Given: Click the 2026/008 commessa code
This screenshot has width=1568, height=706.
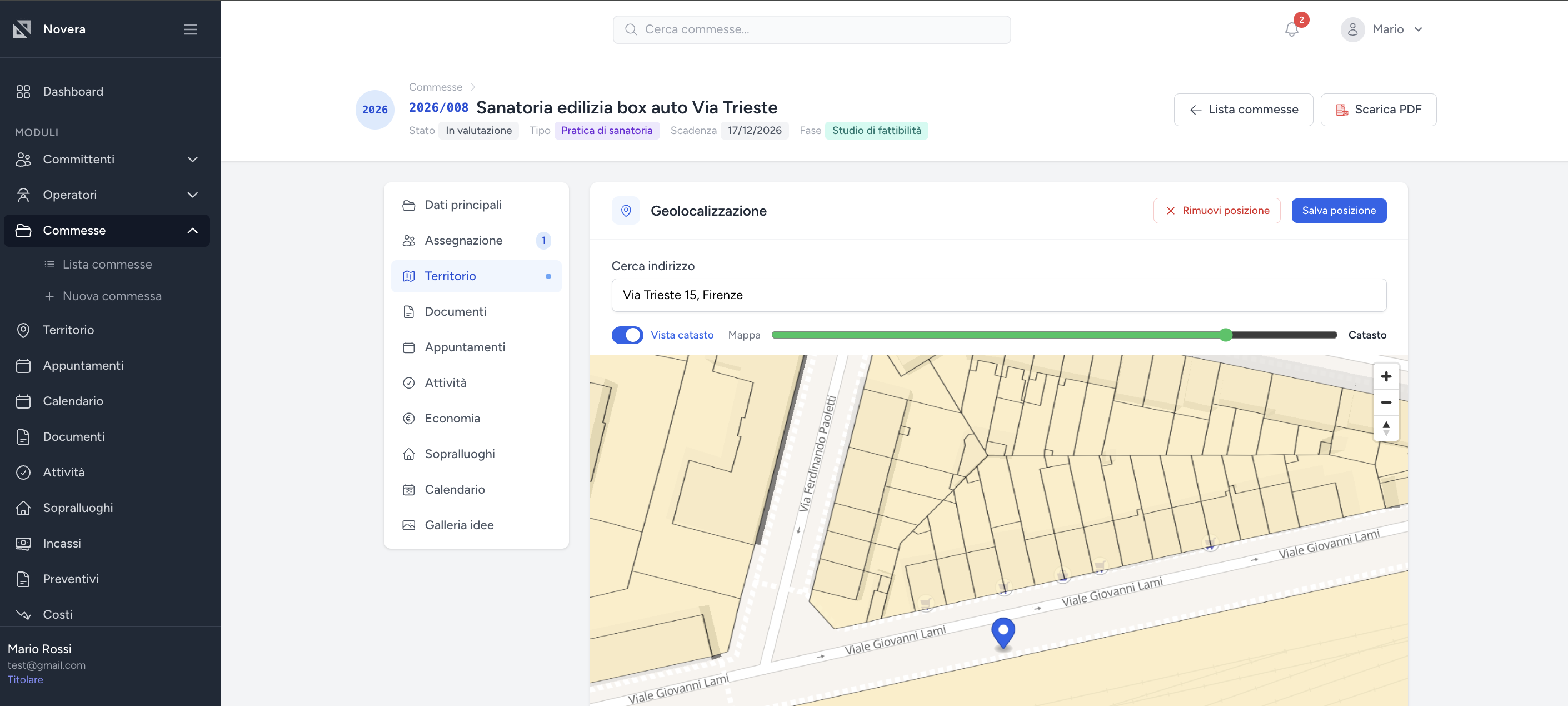Looking at the screenshot, I should 438,108.
